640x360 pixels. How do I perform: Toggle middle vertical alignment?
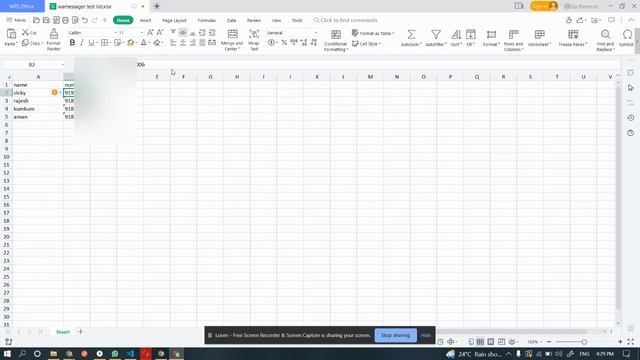[183, 32]
